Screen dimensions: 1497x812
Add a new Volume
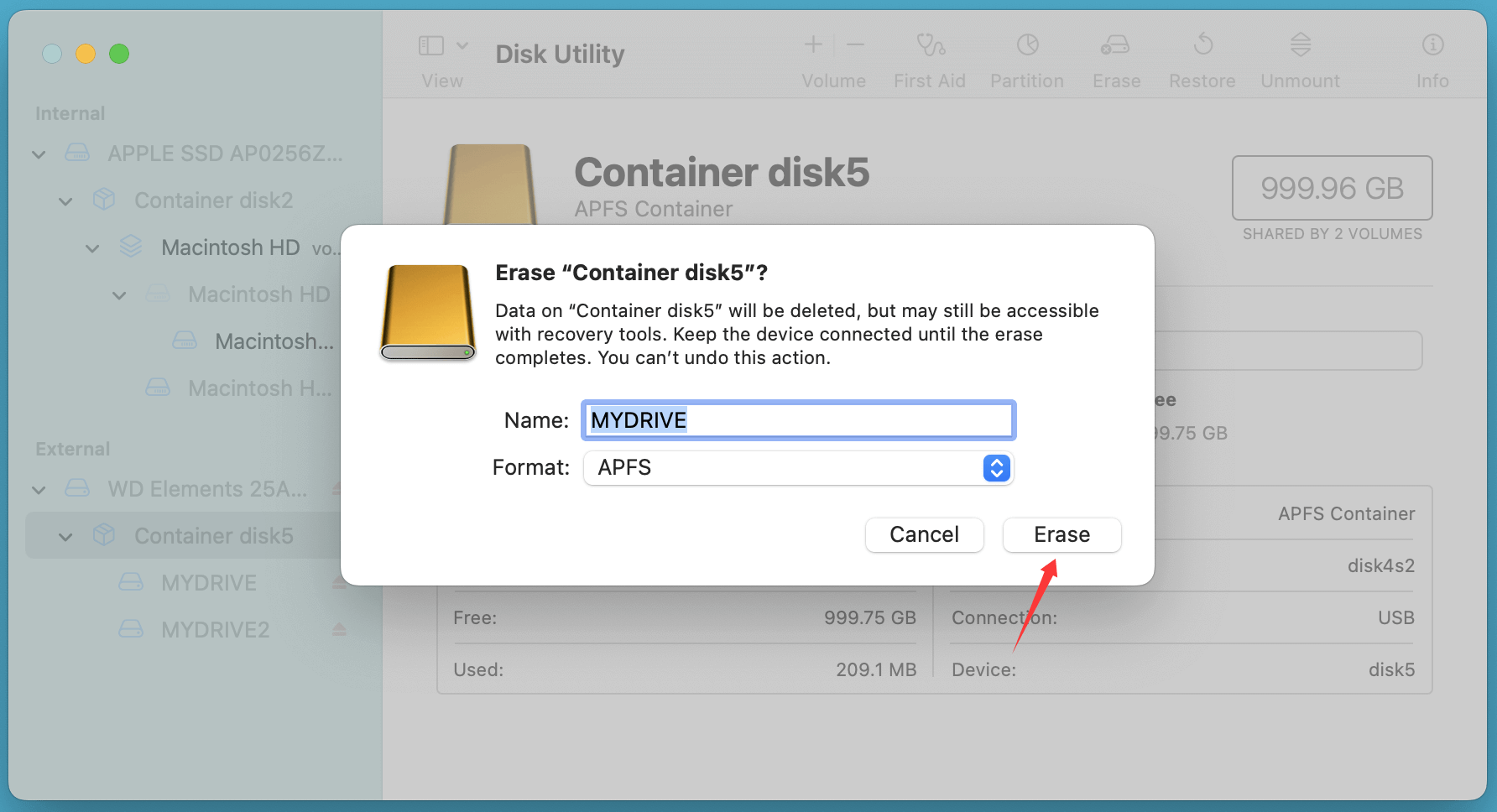click(x=812, y=44)
